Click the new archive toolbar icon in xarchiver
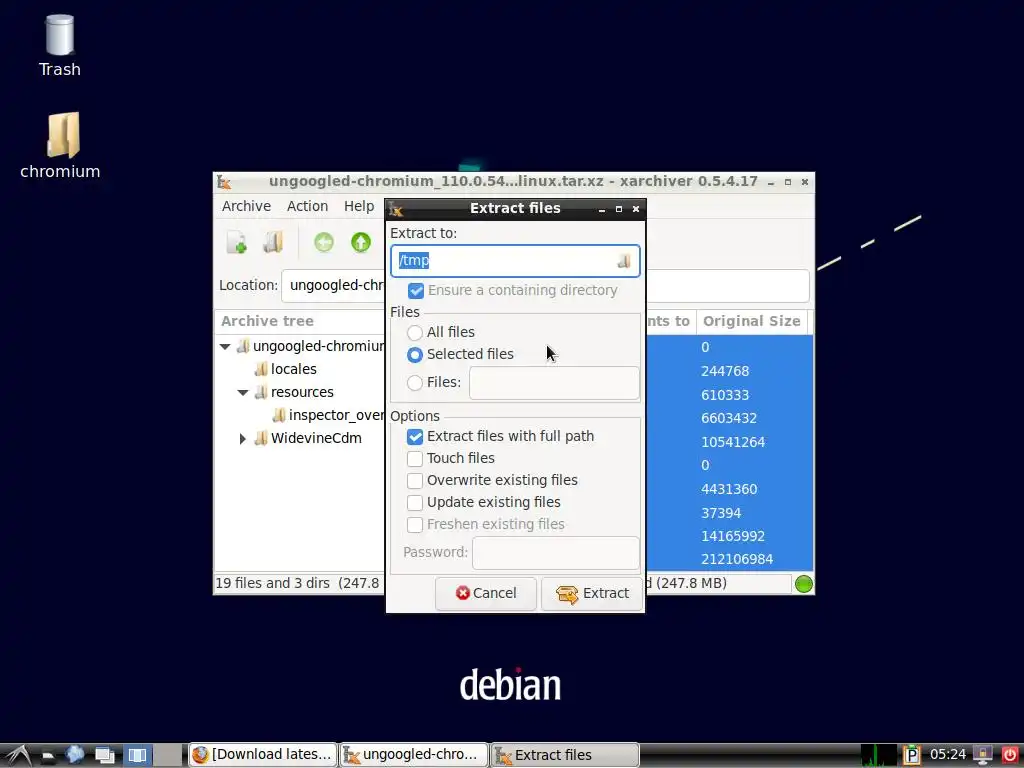Viewport: 1024px width, 768px height. click(x=236, y=242)
